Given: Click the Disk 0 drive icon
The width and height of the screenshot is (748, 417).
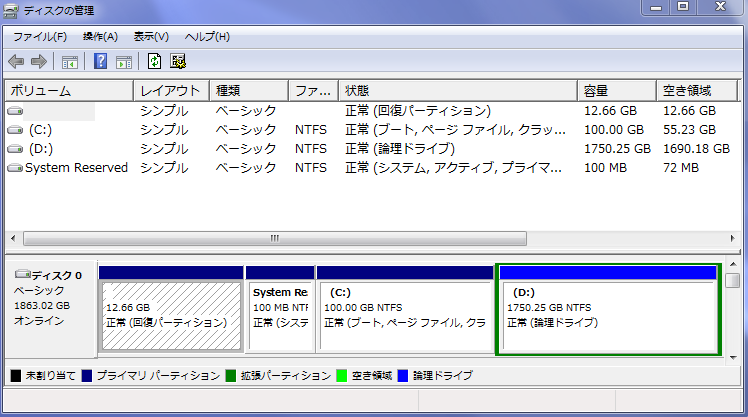Looking at the screenshot, I should pyautogui.click(x=22, y=274).
